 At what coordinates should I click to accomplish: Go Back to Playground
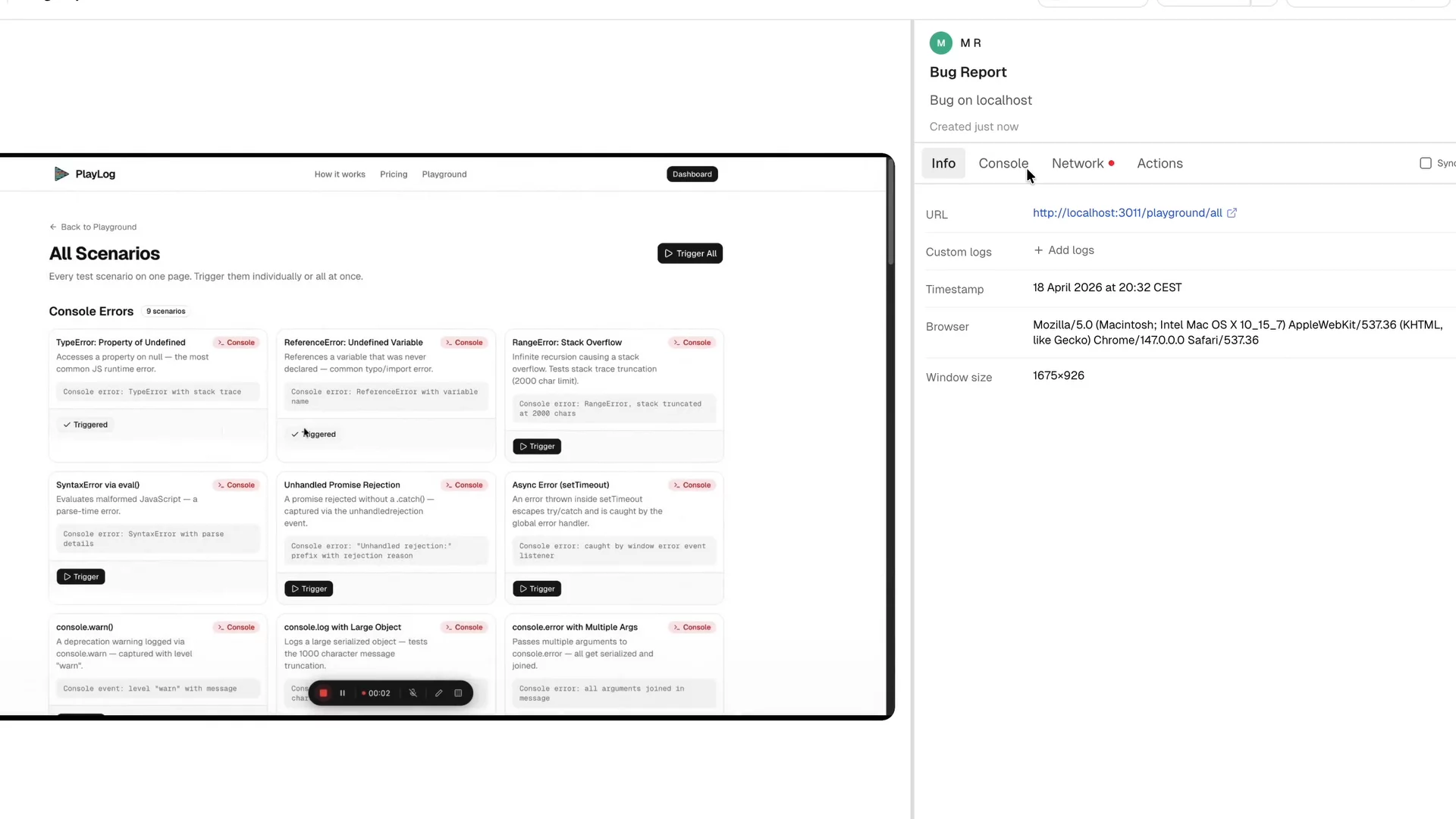click(x=93, y=227)
